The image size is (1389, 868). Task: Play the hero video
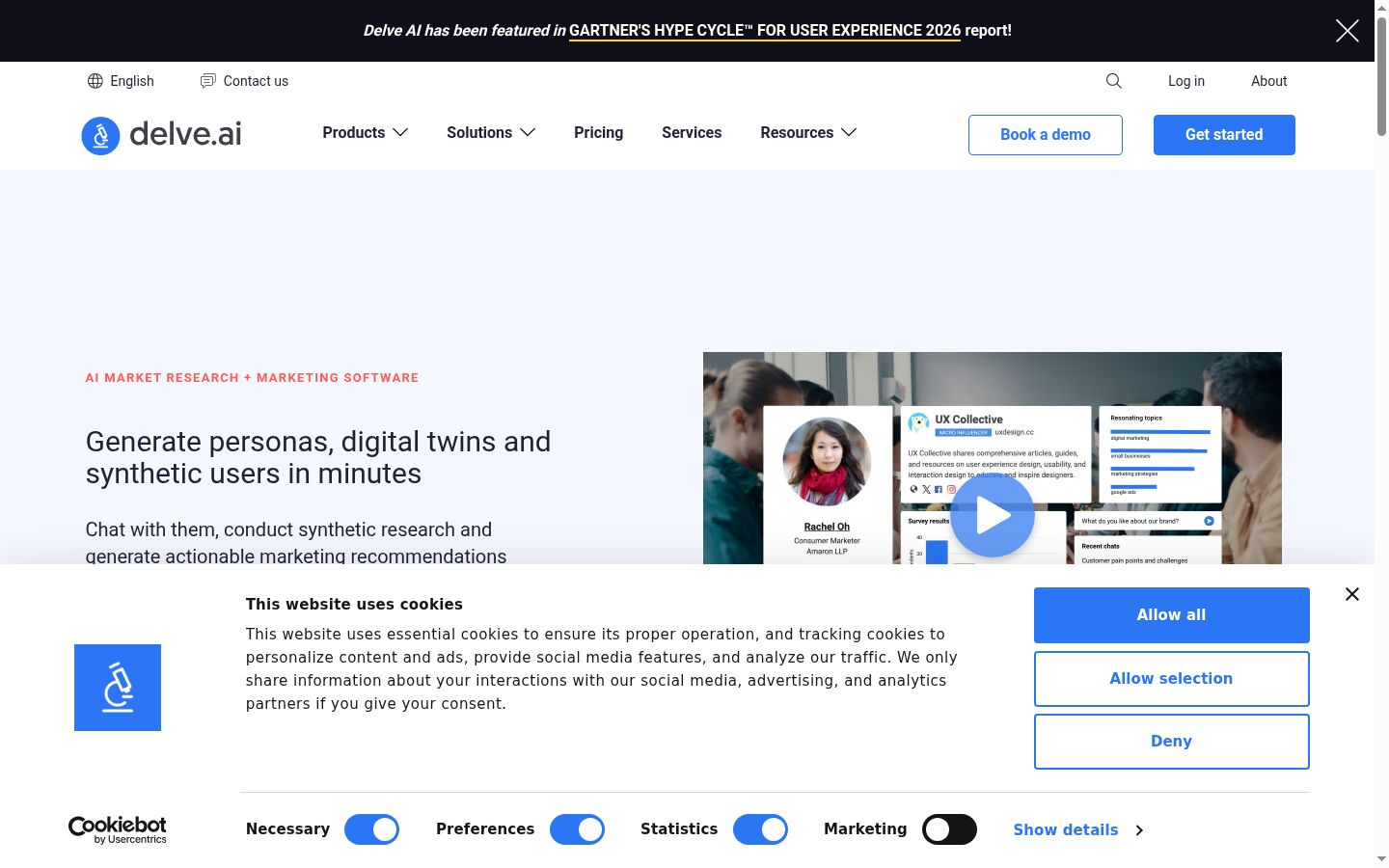(993, 515)
